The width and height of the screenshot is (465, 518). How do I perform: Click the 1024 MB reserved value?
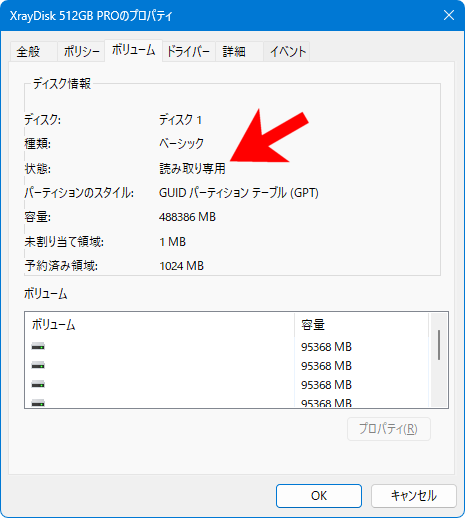(x=181, y=266)
